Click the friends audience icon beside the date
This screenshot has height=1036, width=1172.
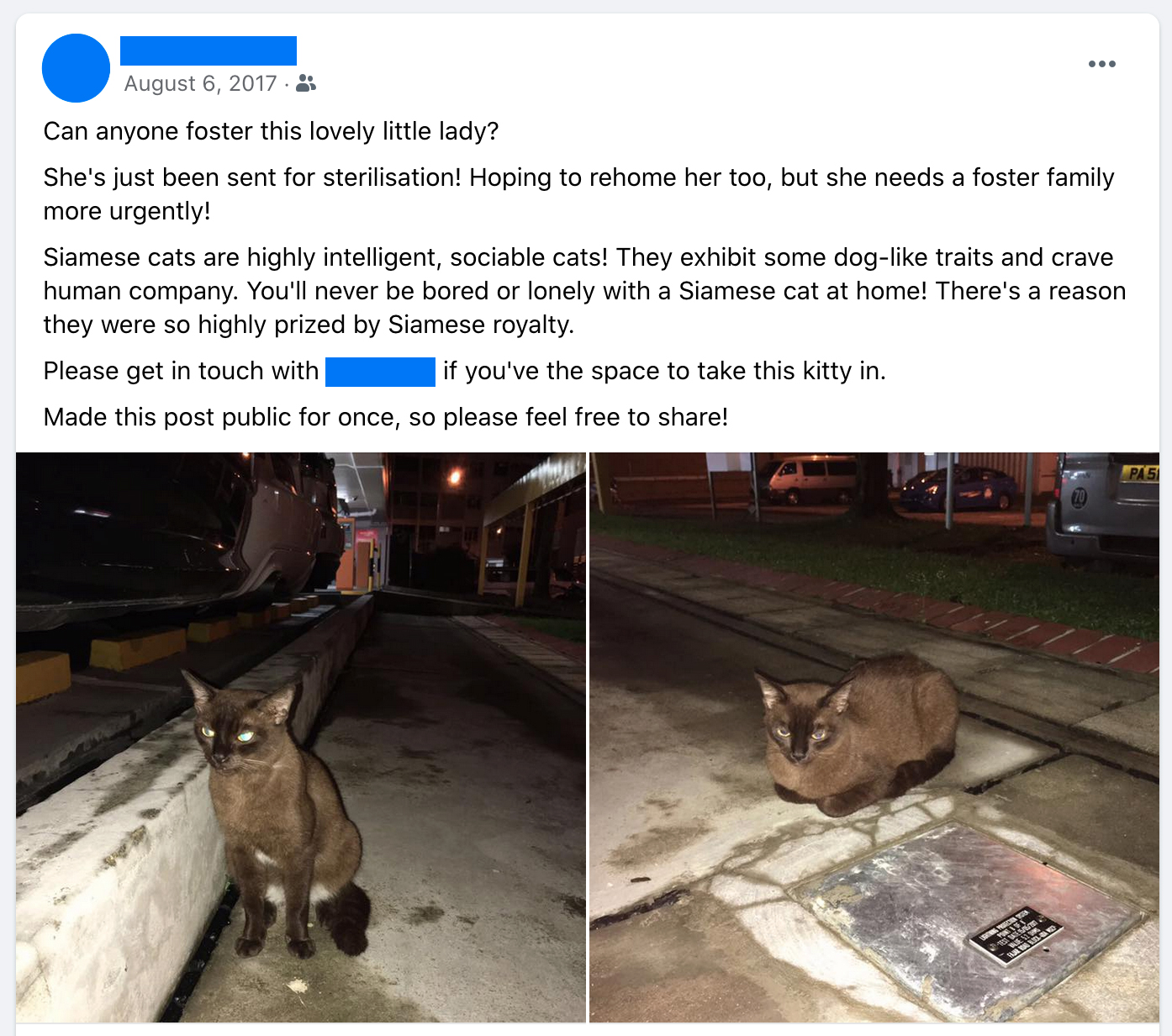pyautogui.click(x=306, y=83)
